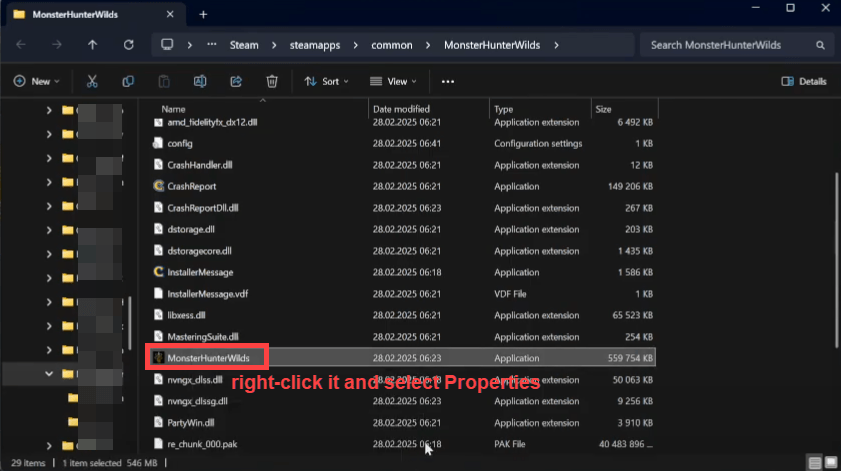Image resolution: width=841 pixels, height=471 pixels.
Task: Click the Rename icon in toolbar
Action: (x=200, y=81)
